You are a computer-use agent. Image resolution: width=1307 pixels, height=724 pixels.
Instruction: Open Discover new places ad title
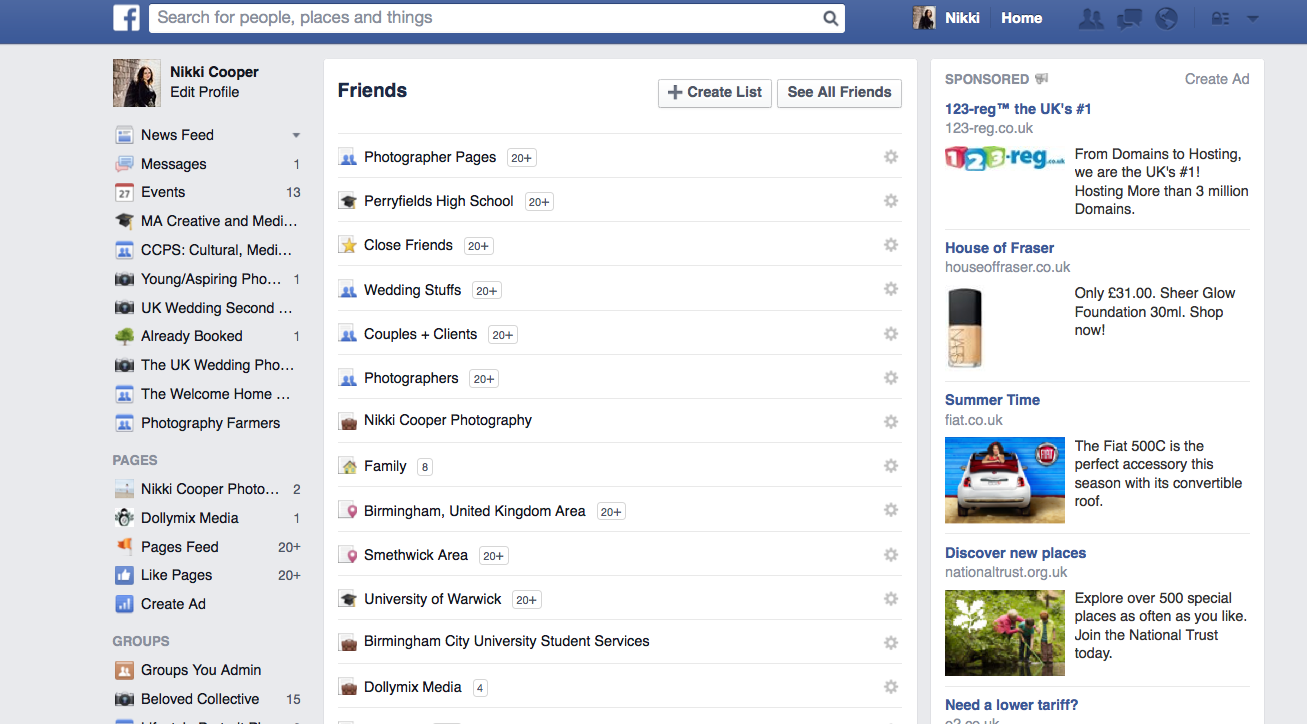[1015, 553]
